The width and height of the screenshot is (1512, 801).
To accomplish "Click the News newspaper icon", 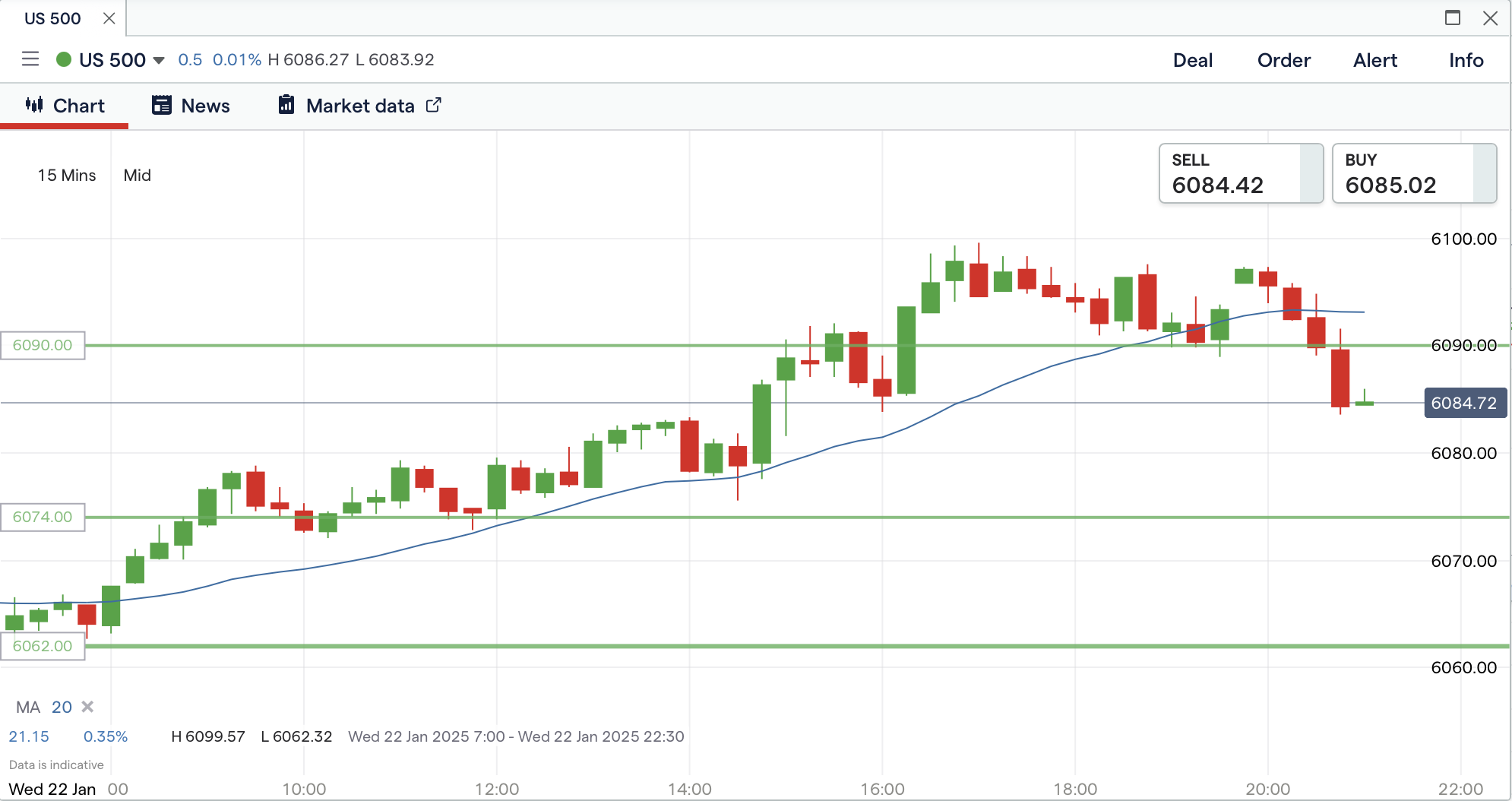I will click(161, 105).
